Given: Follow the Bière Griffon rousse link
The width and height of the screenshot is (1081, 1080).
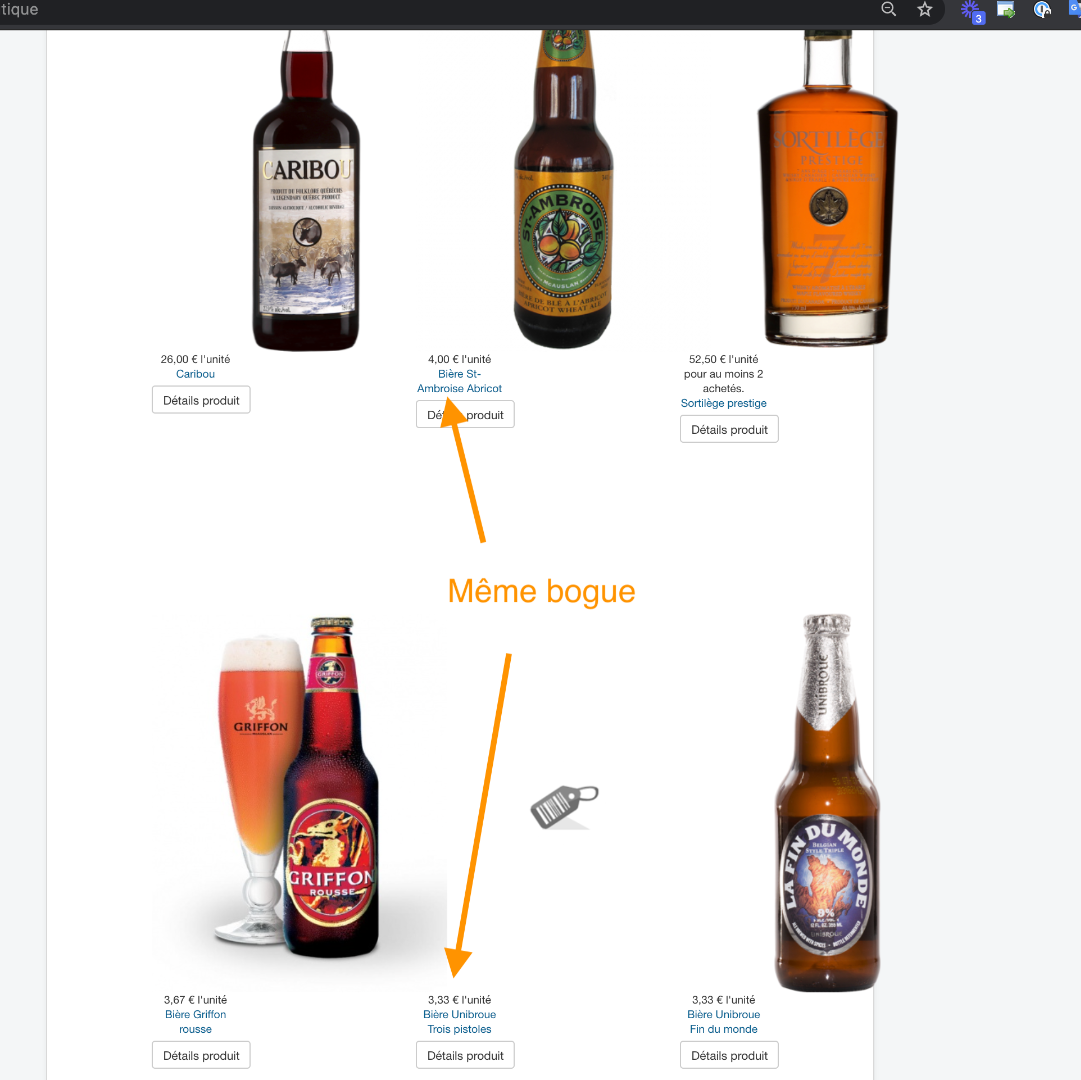Looking at the screenshot, I should pos(195,1021).
